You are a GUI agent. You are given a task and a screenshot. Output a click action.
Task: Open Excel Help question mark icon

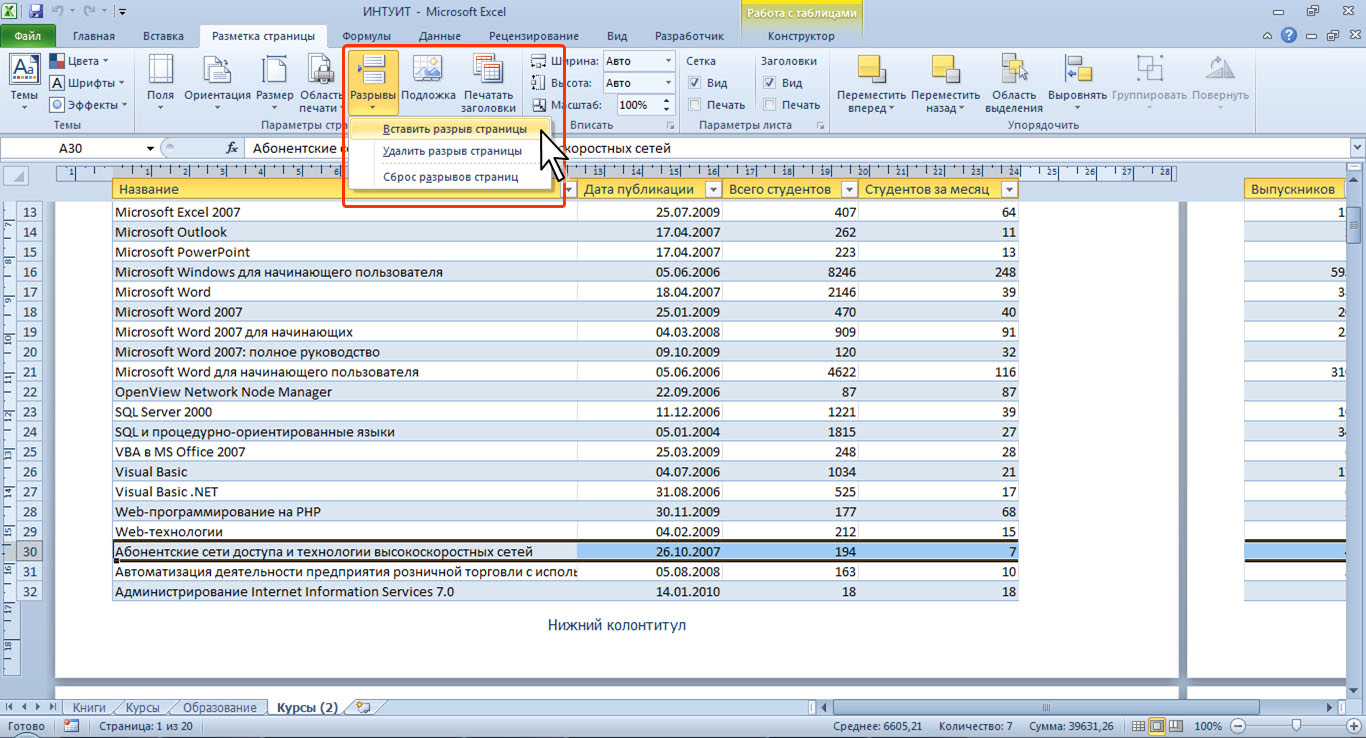tap(1289, 36)
